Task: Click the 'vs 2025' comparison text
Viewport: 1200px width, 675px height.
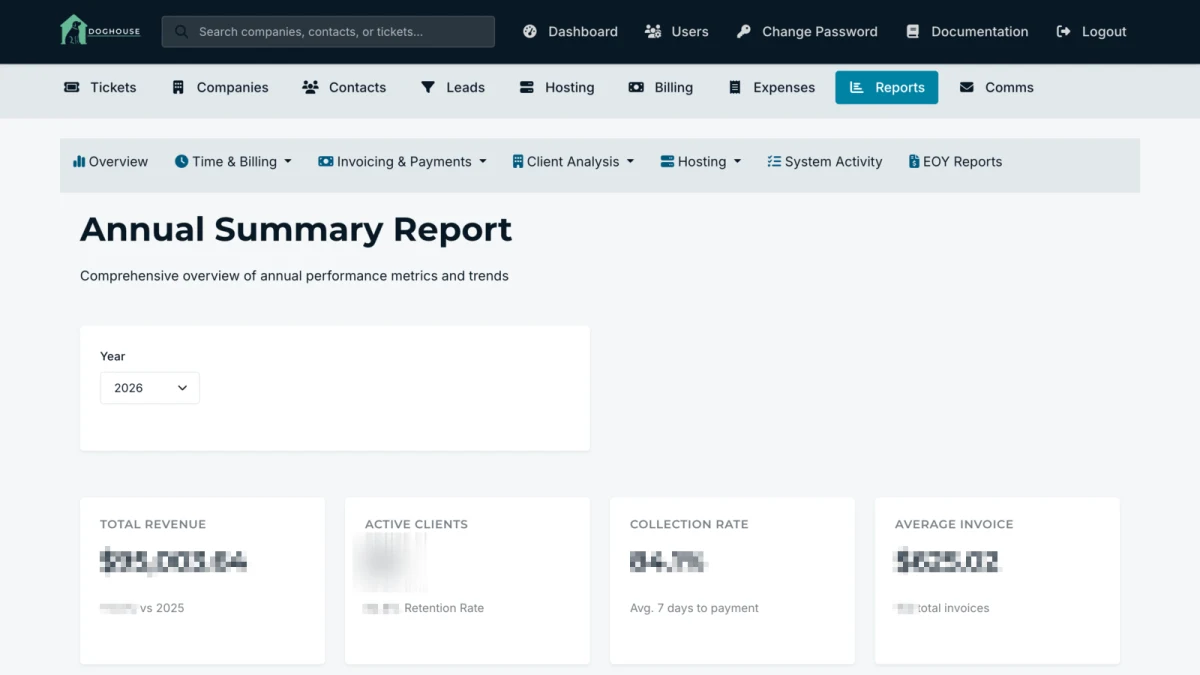Action: tap(162, 608)
